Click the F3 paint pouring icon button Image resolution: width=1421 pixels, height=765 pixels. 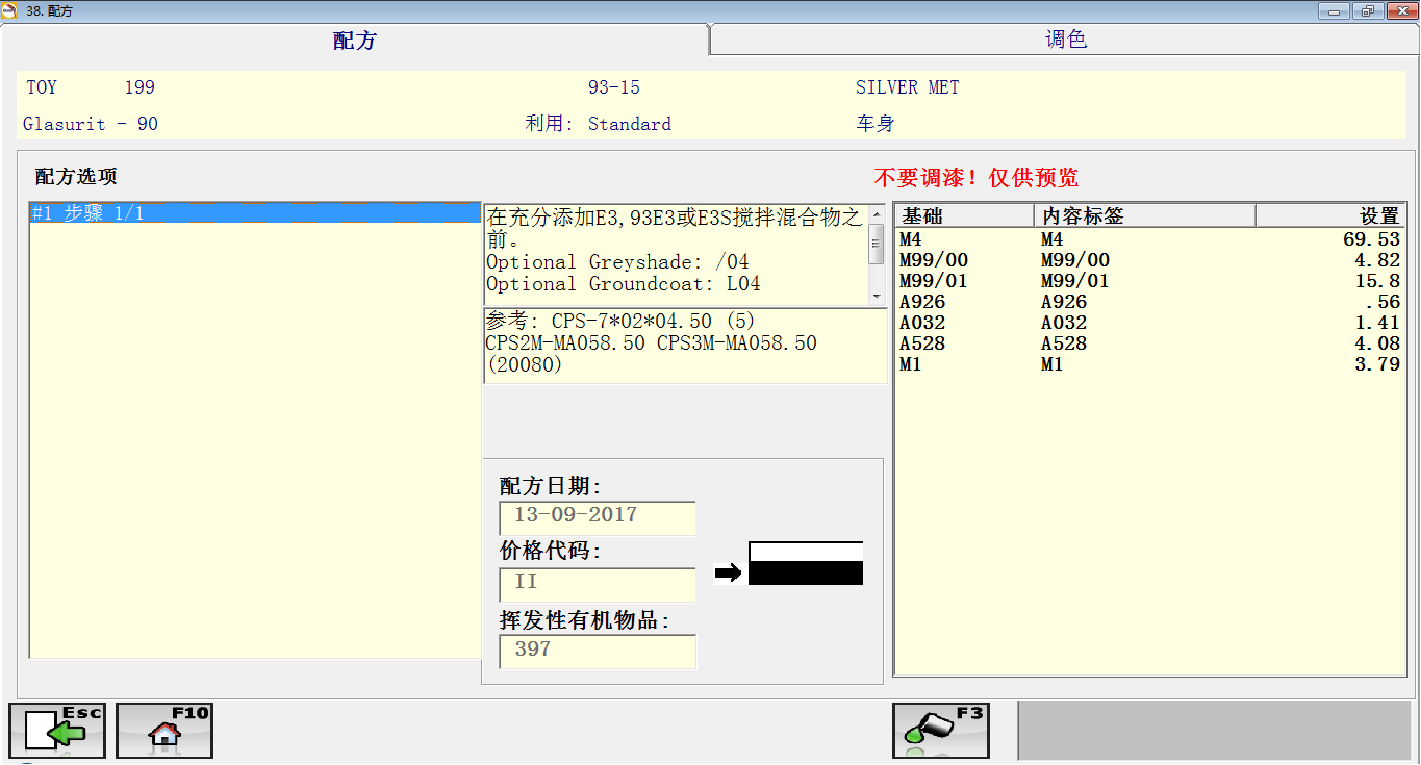940,731
